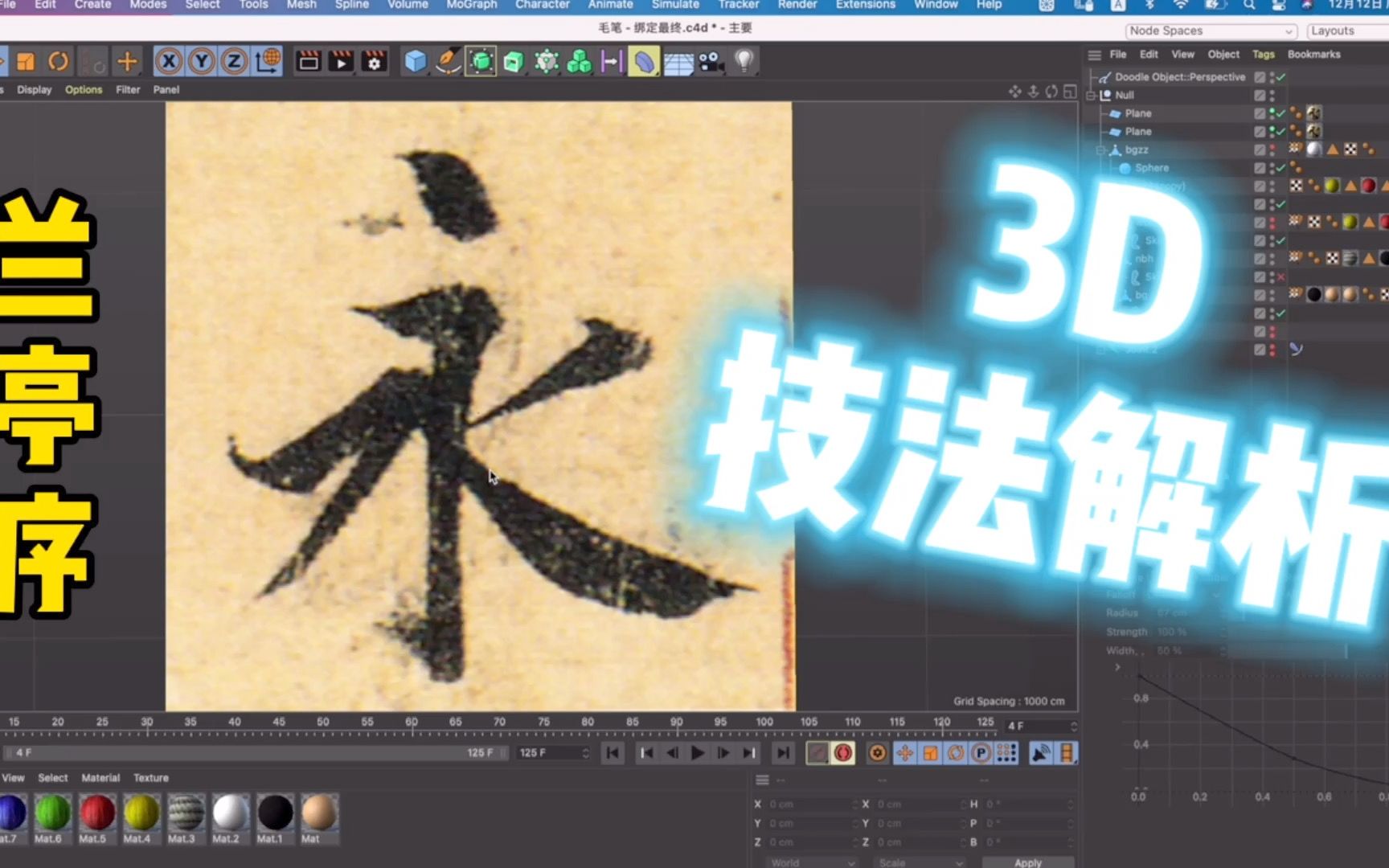The width and height of the screenshot is (1389, 868).
Task: Open viewport Display menu
Action: (35, 89)
